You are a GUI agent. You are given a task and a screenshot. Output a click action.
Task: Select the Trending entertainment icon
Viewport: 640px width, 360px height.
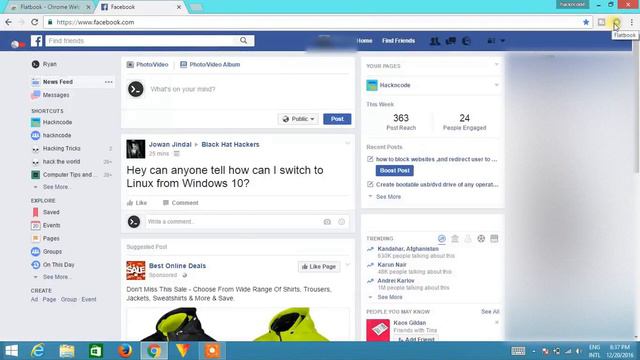point(494,238)
